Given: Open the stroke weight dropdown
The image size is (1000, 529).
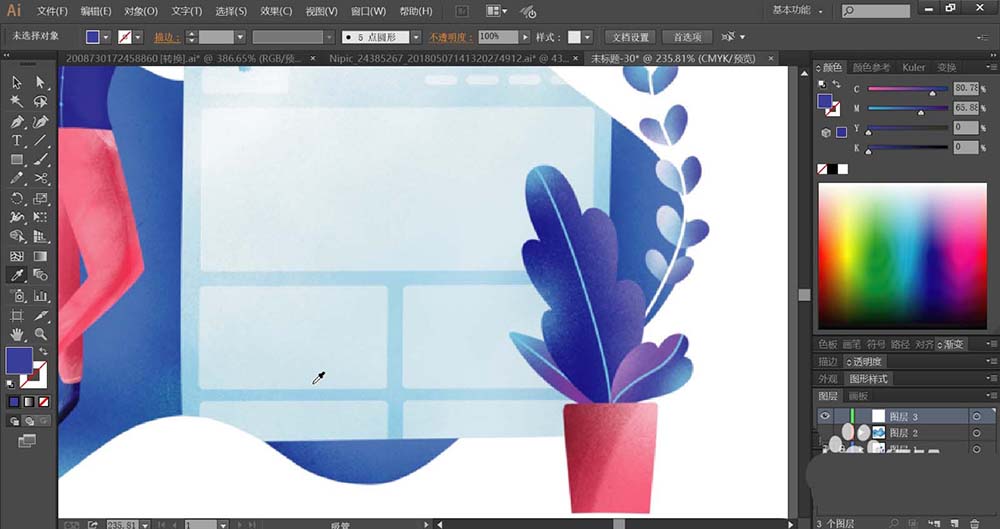Looking at the screenshot, I should click(x=240, y=37).
